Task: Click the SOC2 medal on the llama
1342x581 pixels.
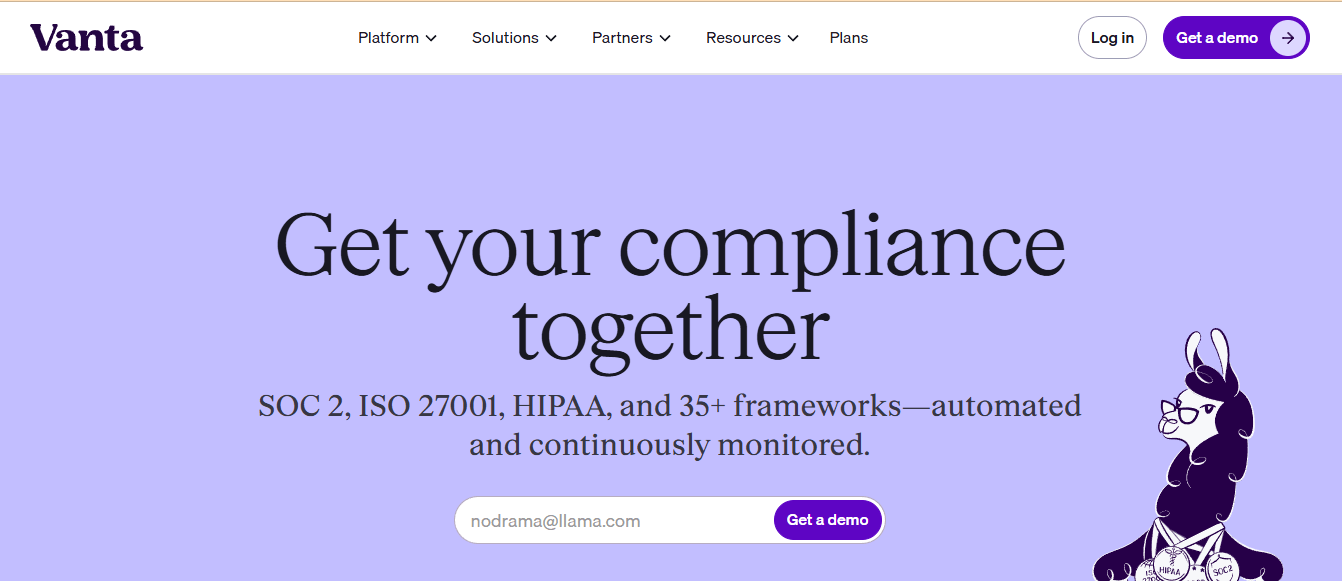Action: click(1220, 566)
